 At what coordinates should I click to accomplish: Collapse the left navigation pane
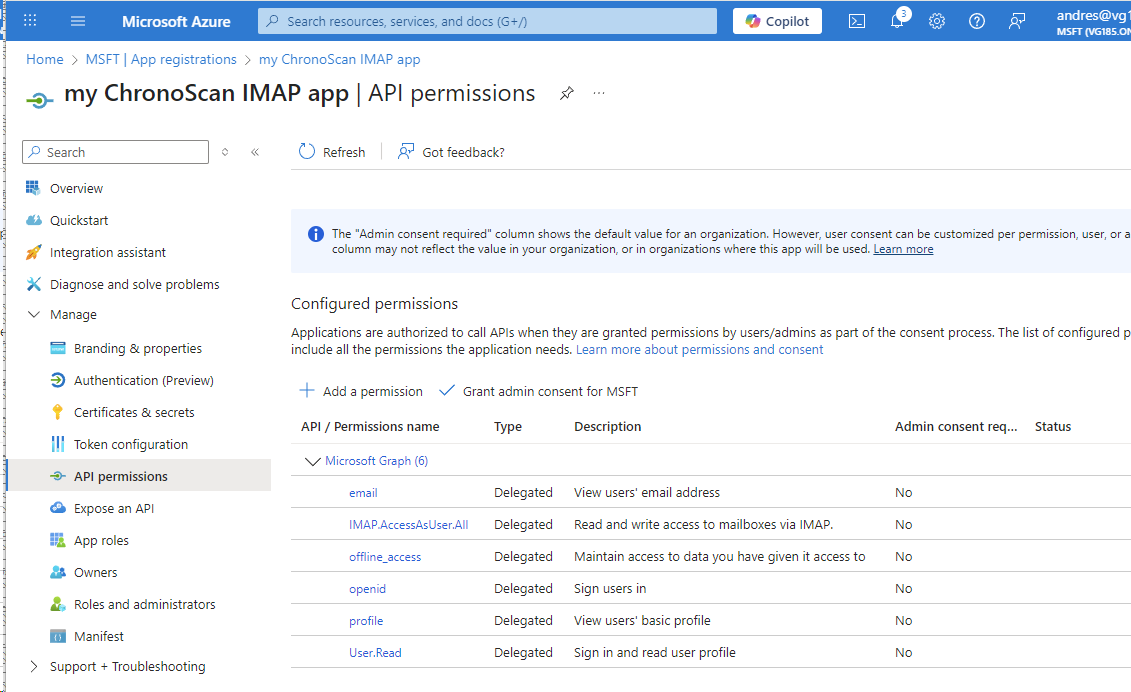pyautogui.click(x=255, y=152)
